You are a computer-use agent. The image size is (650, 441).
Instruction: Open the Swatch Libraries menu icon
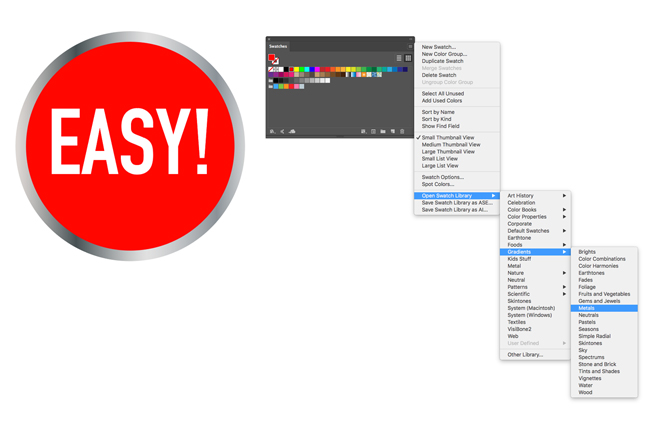(272, 131)
